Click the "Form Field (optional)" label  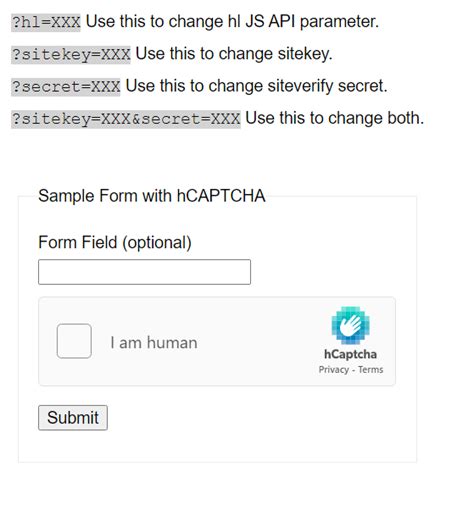point(115,242)
